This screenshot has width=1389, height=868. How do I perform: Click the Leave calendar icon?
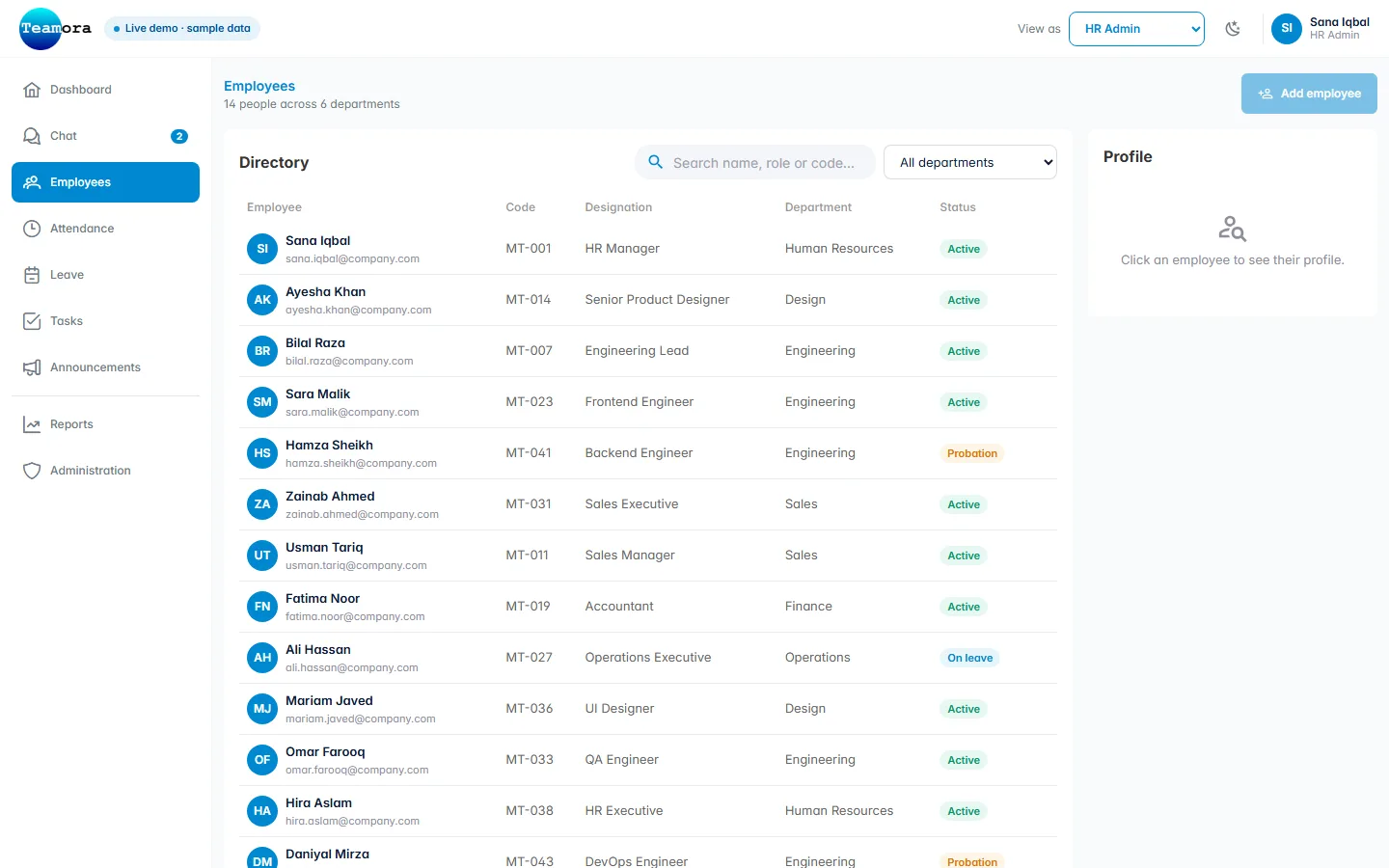coord(32,275)
